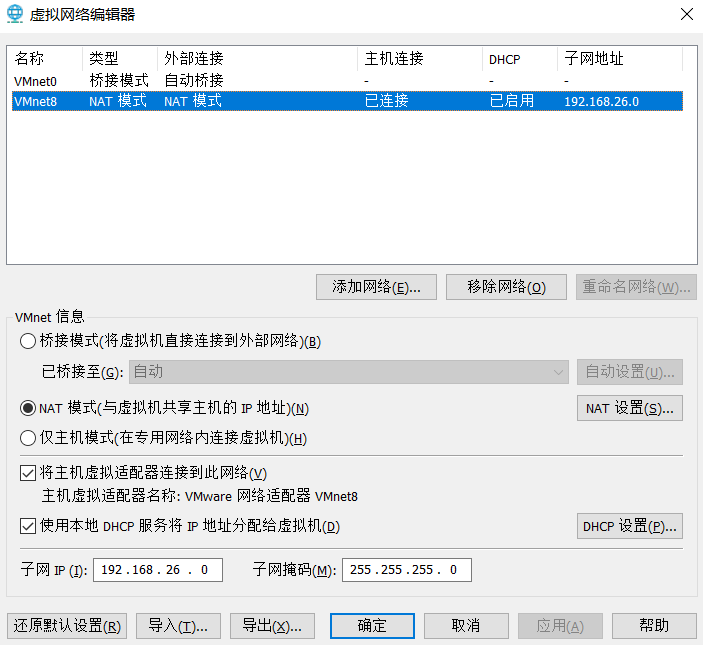The height and width of the screenshot is (645, 703).
Task: Click the 已连接 cell of VMnet8
Action: click(x=386, y=101)
